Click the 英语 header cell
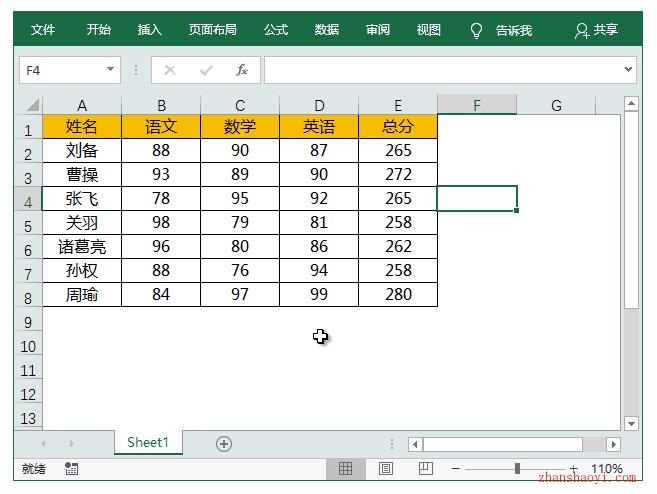Image resolution: width=657 pixels, height=494 pixels. [x=319, y=127]
